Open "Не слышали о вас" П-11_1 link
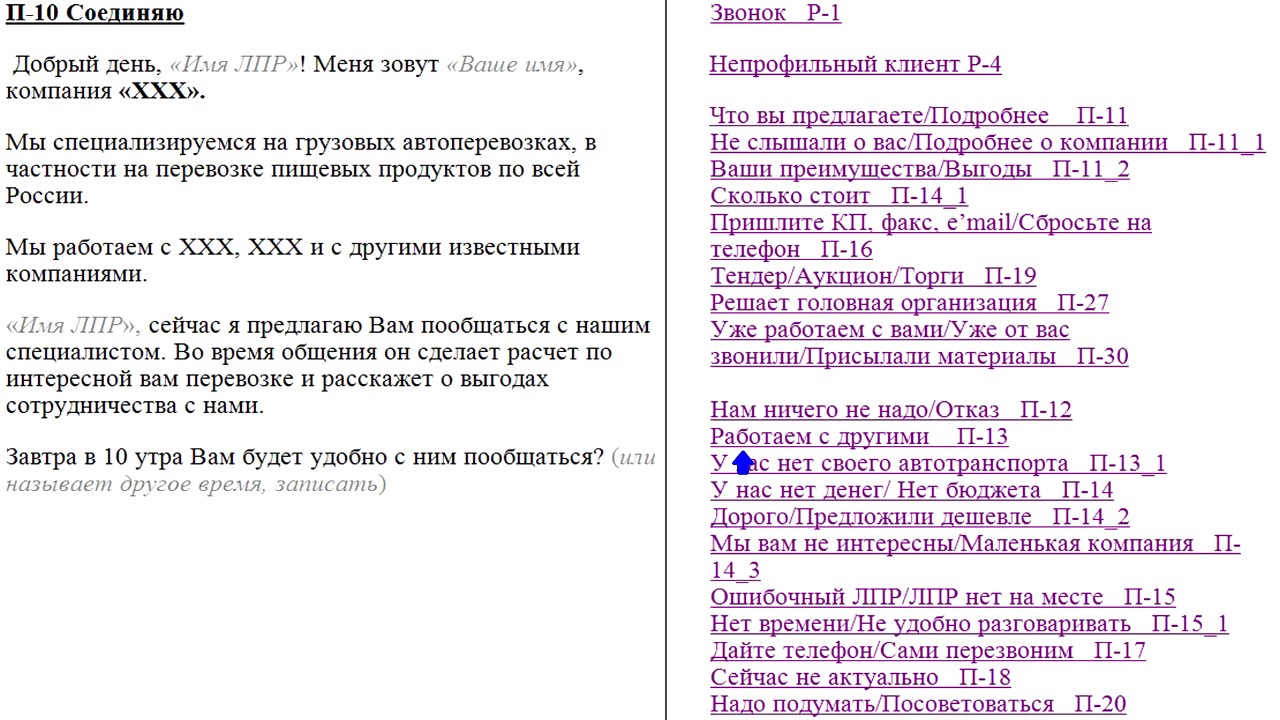1280x720 pixels. (987, 143)
